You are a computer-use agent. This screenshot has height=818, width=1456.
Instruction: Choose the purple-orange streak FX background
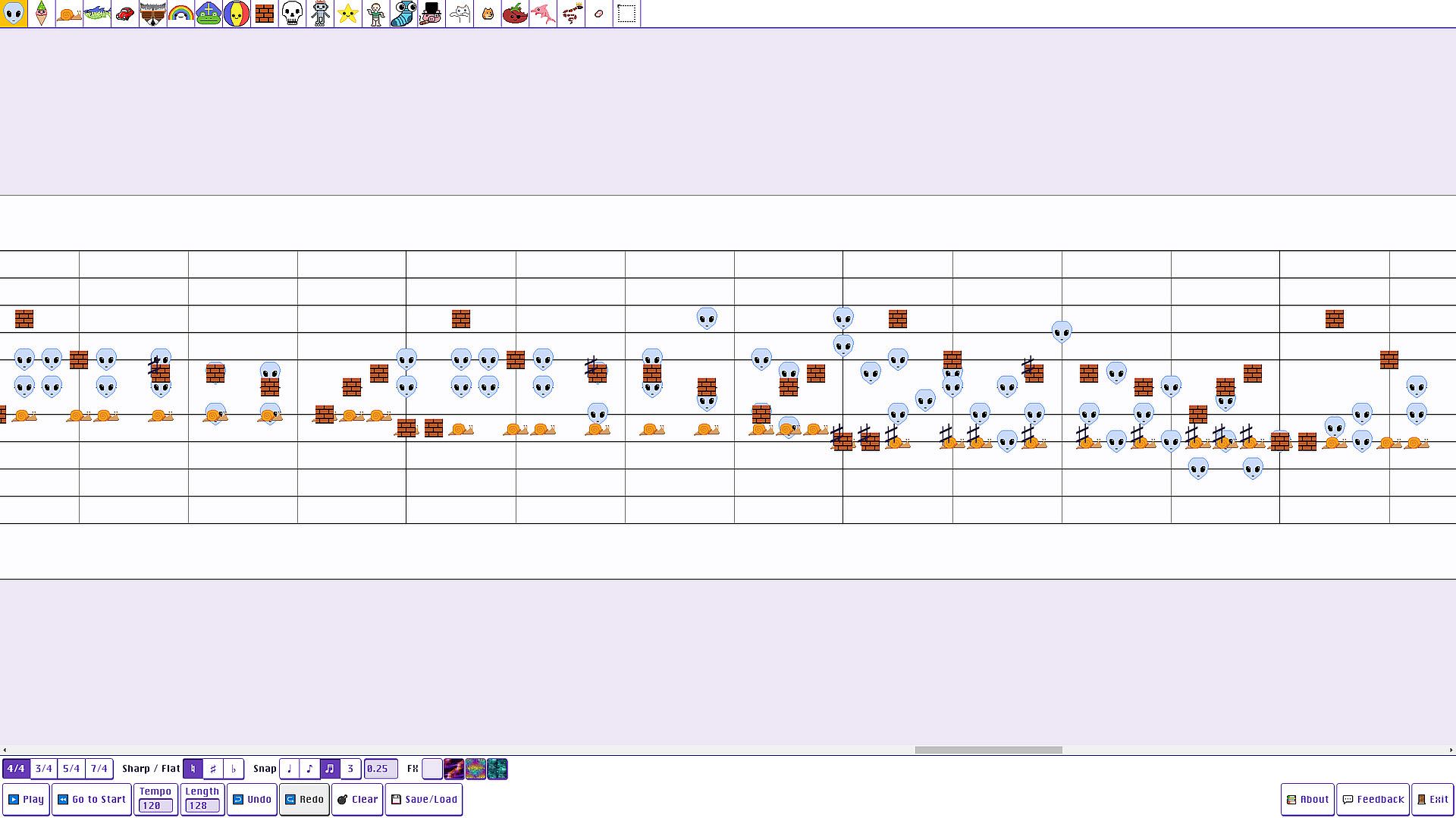[454, 769]
